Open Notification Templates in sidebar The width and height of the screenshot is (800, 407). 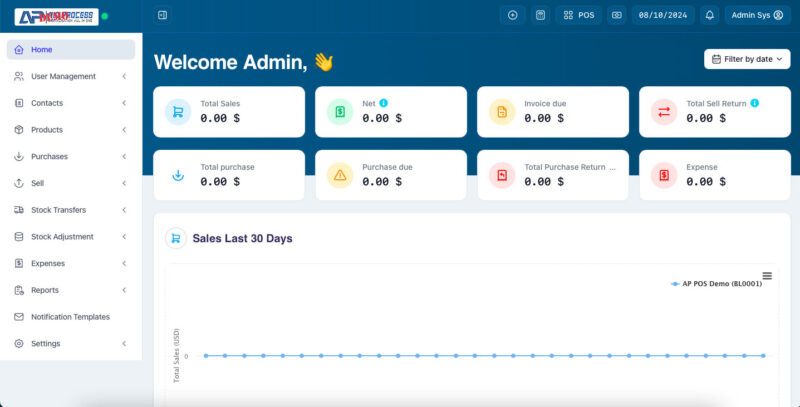tap(70, 317)
